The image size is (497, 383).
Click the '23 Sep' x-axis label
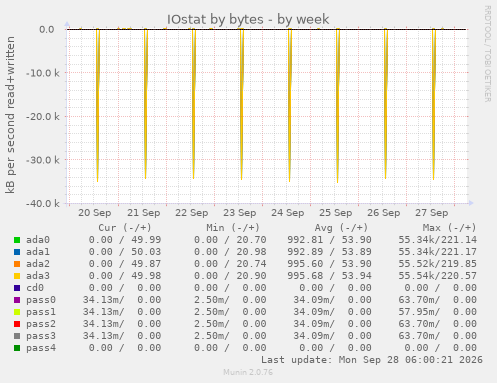click(x=240, y=213)
